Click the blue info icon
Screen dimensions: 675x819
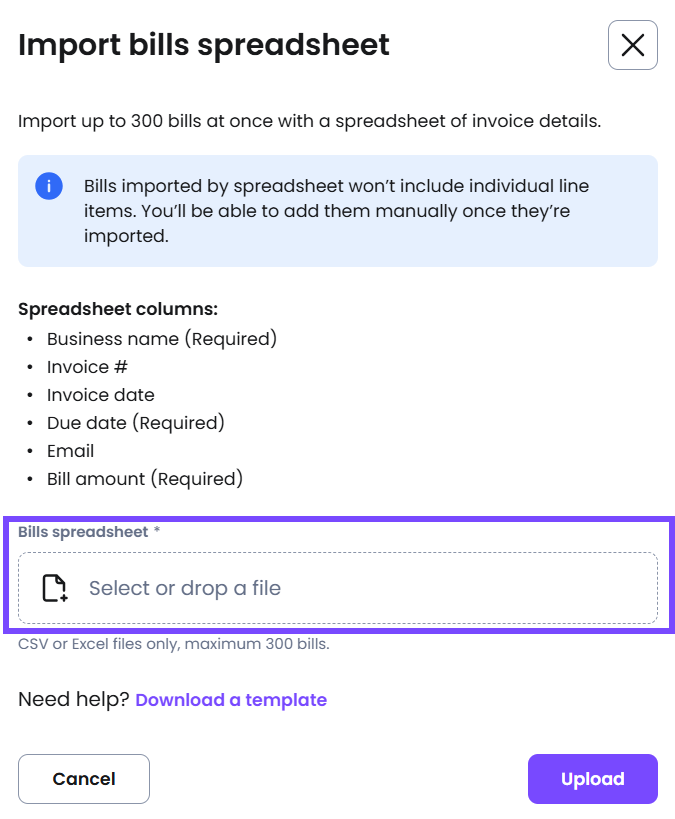[49, 186]
